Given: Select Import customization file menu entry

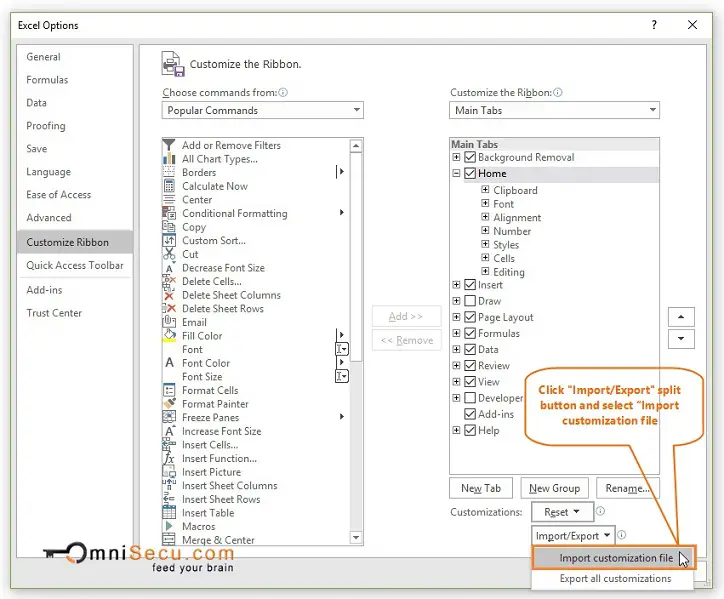Looking at the screenshot, I should (x=614, y=558).
